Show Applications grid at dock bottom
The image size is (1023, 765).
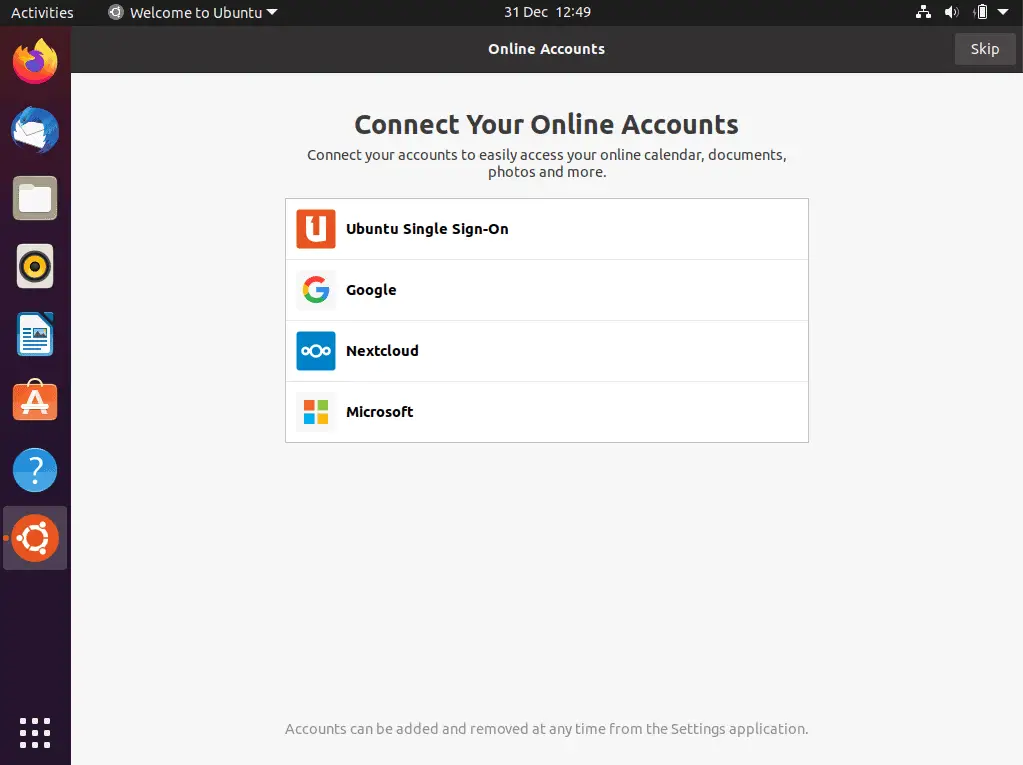(35, 733)
